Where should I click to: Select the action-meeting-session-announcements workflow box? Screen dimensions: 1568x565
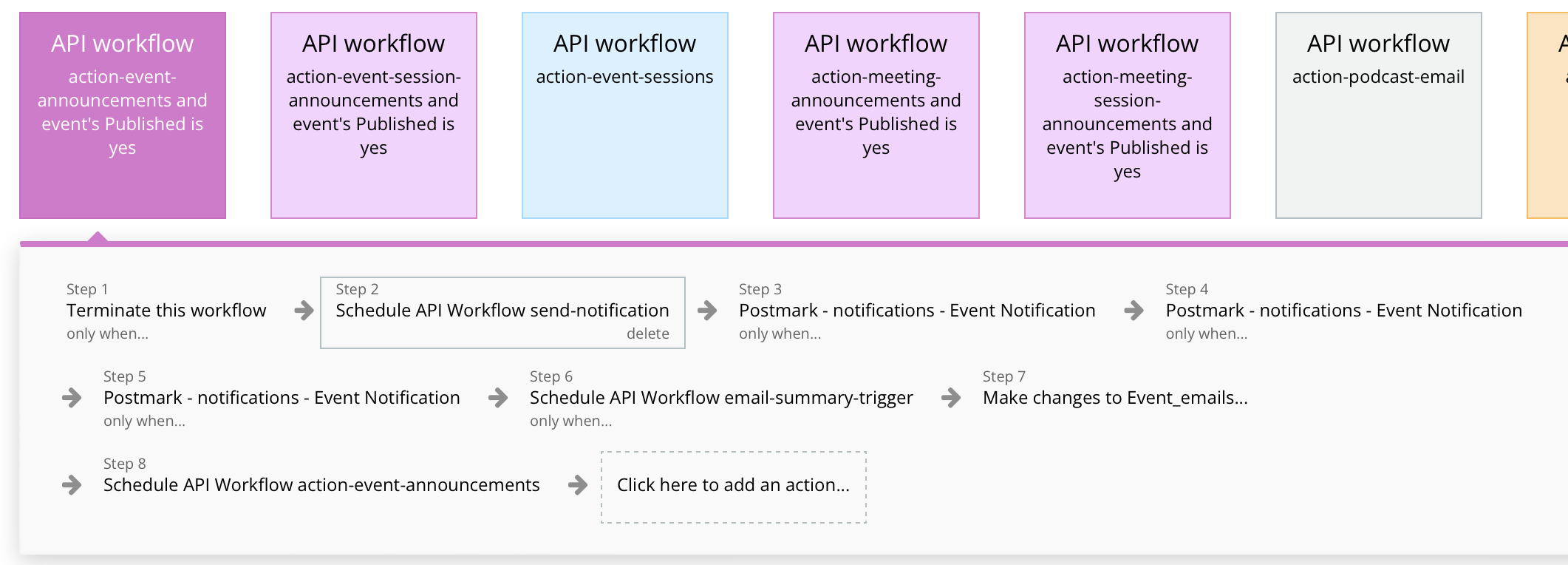tap(1128, 115)
